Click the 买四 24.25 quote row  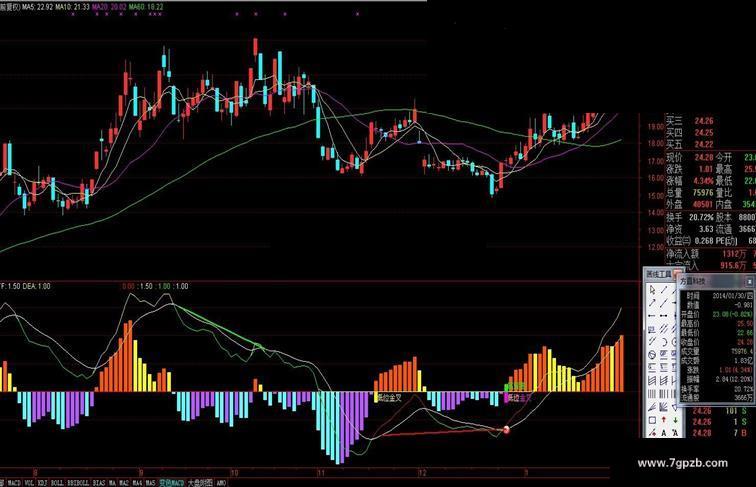click(689, 133)
